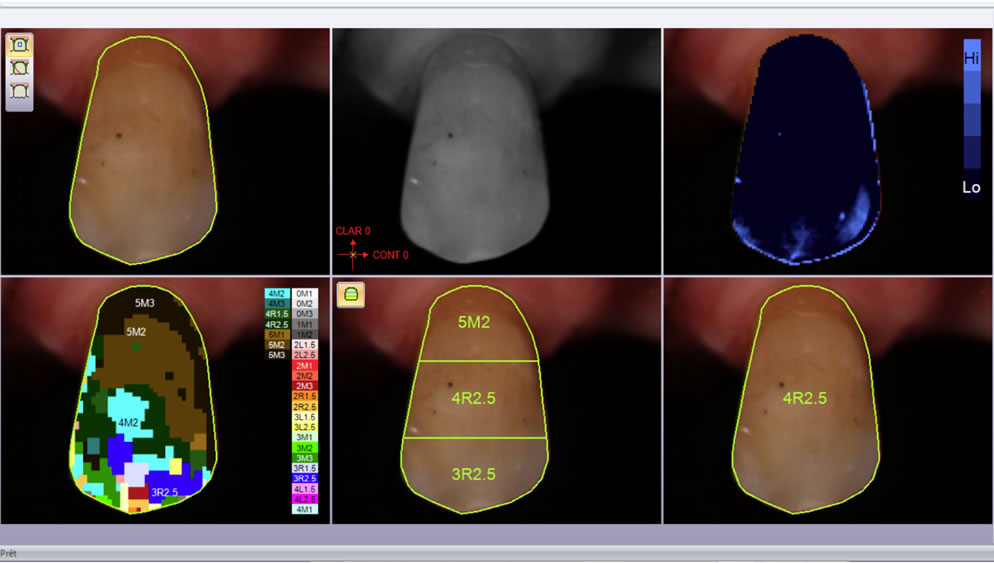Pick the 3R2.5 blue legend swatch
This screenshot has width=994, height=563.
click(x=305, y=478)
